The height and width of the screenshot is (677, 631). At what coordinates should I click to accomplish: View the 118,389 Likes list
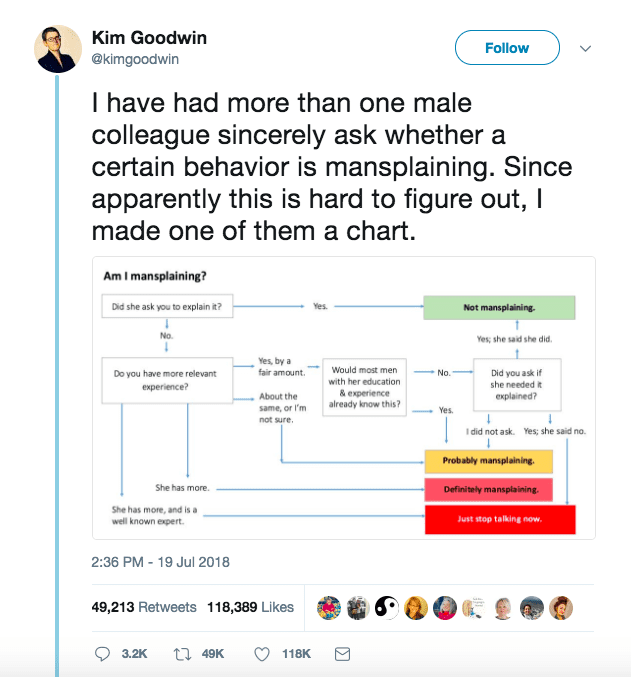[x=250, y=607]
